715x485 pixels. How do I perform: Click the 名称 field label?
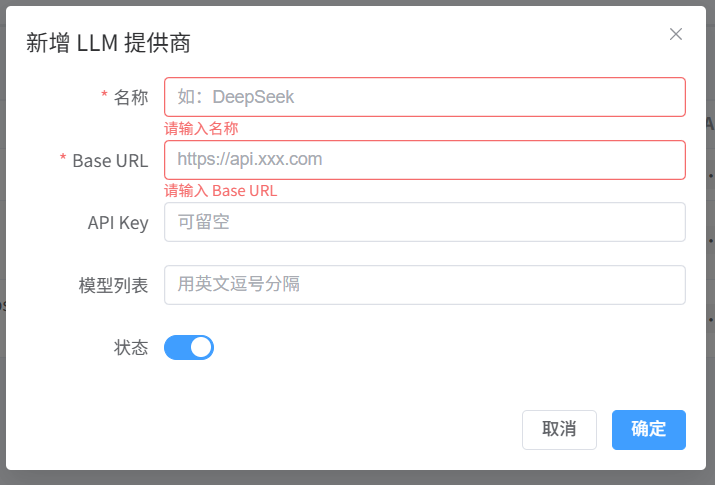pos(131,97)
